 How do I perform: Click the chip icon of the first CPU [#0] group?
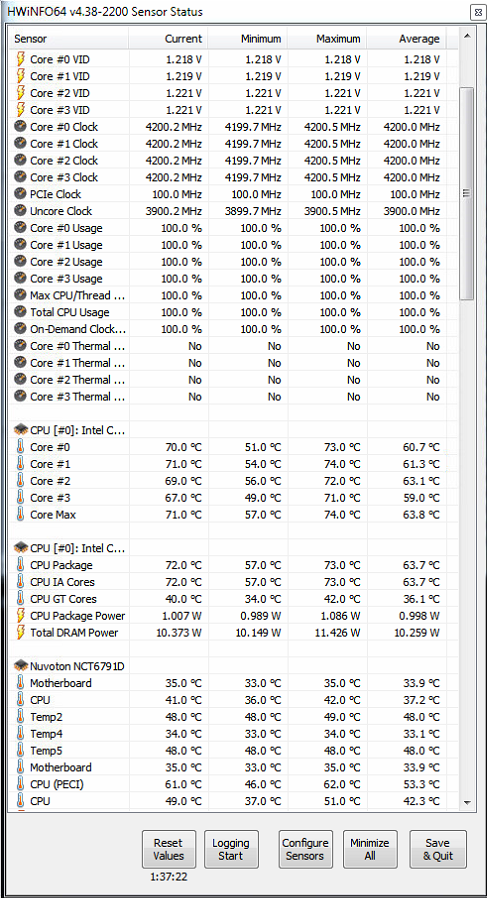21,430
